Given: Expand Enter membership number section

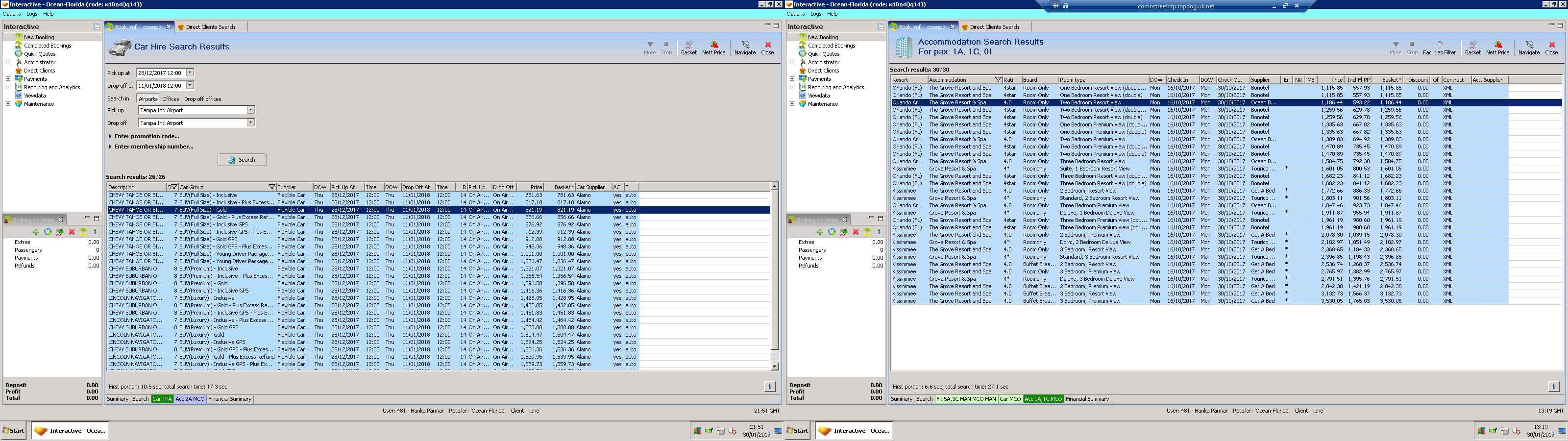Looking at the screenshot, I should point(153,147).
